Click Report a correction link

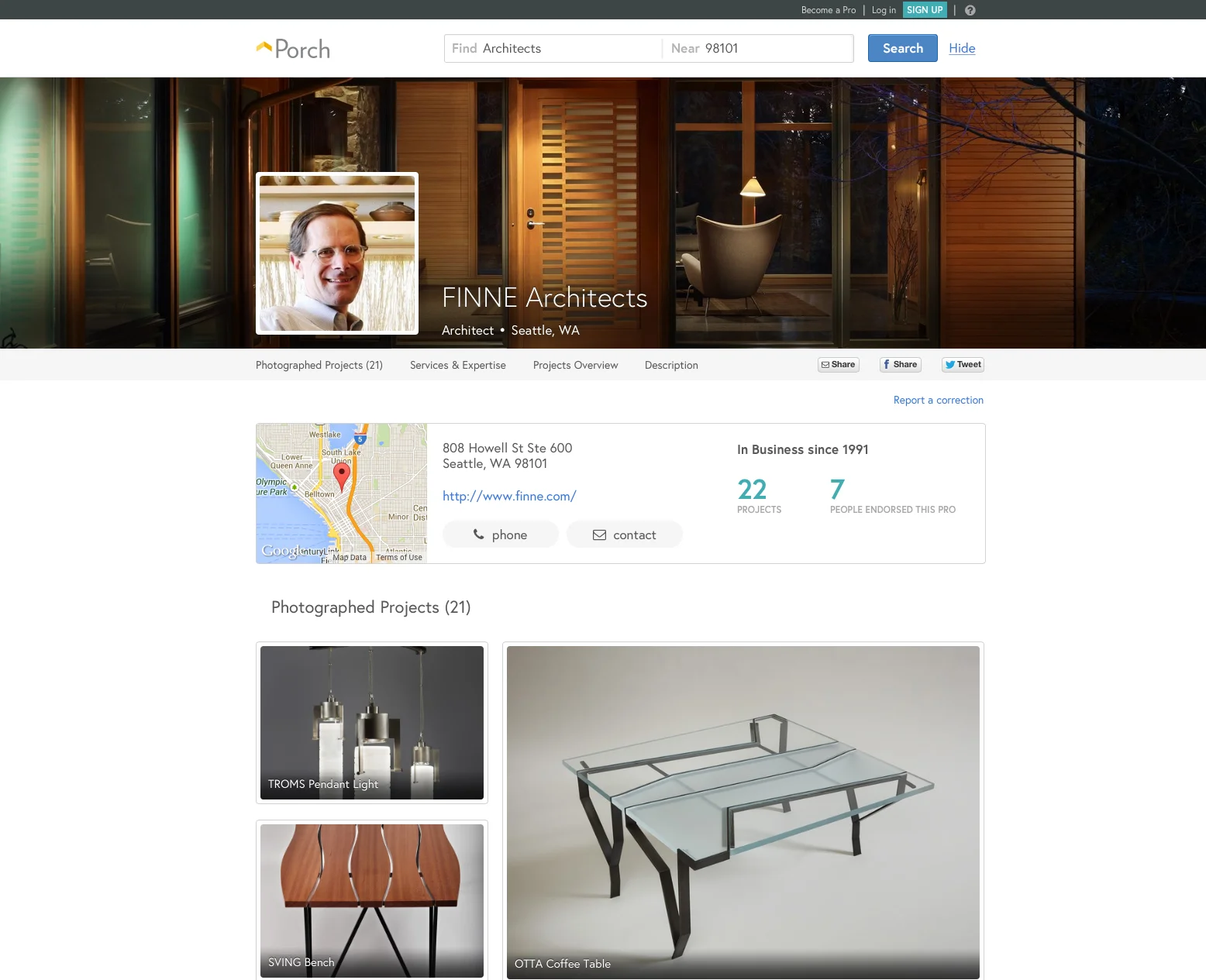[x=939, y=400]
